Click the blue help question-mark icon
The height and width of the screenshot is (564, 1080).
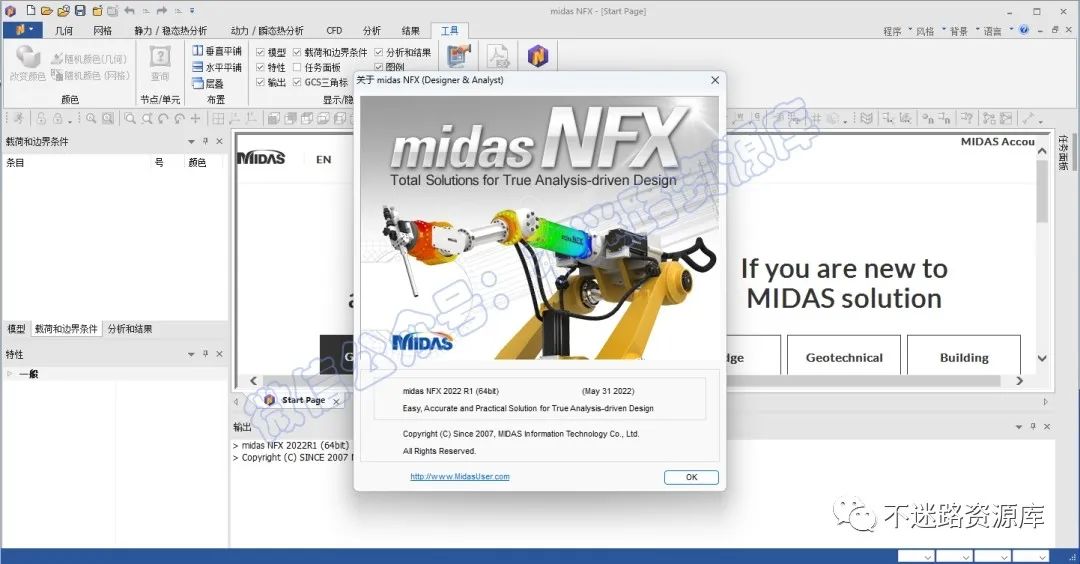pyautogui.click(x=1024, y=30)
